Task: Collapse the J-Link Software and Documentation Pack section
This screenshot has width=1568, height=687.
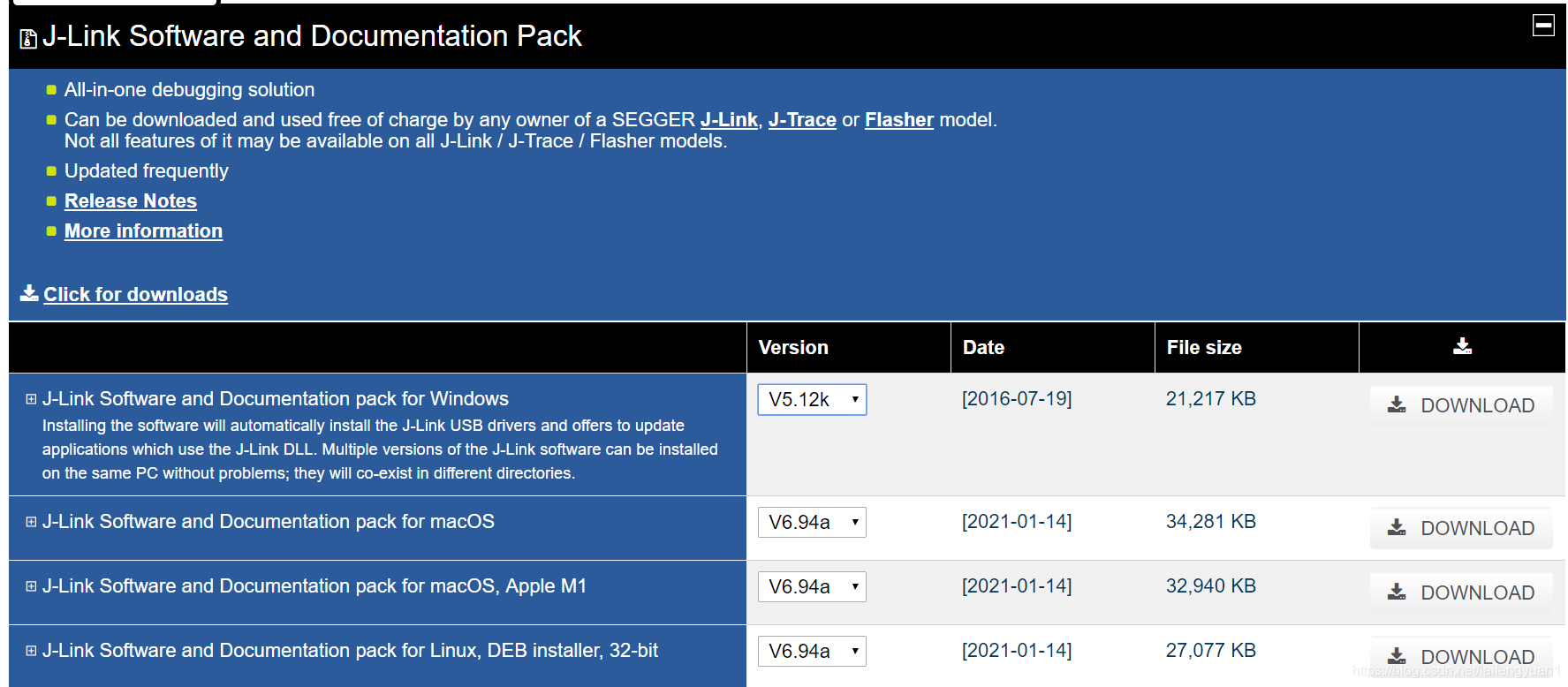Action: click(x=1543, y=26)
